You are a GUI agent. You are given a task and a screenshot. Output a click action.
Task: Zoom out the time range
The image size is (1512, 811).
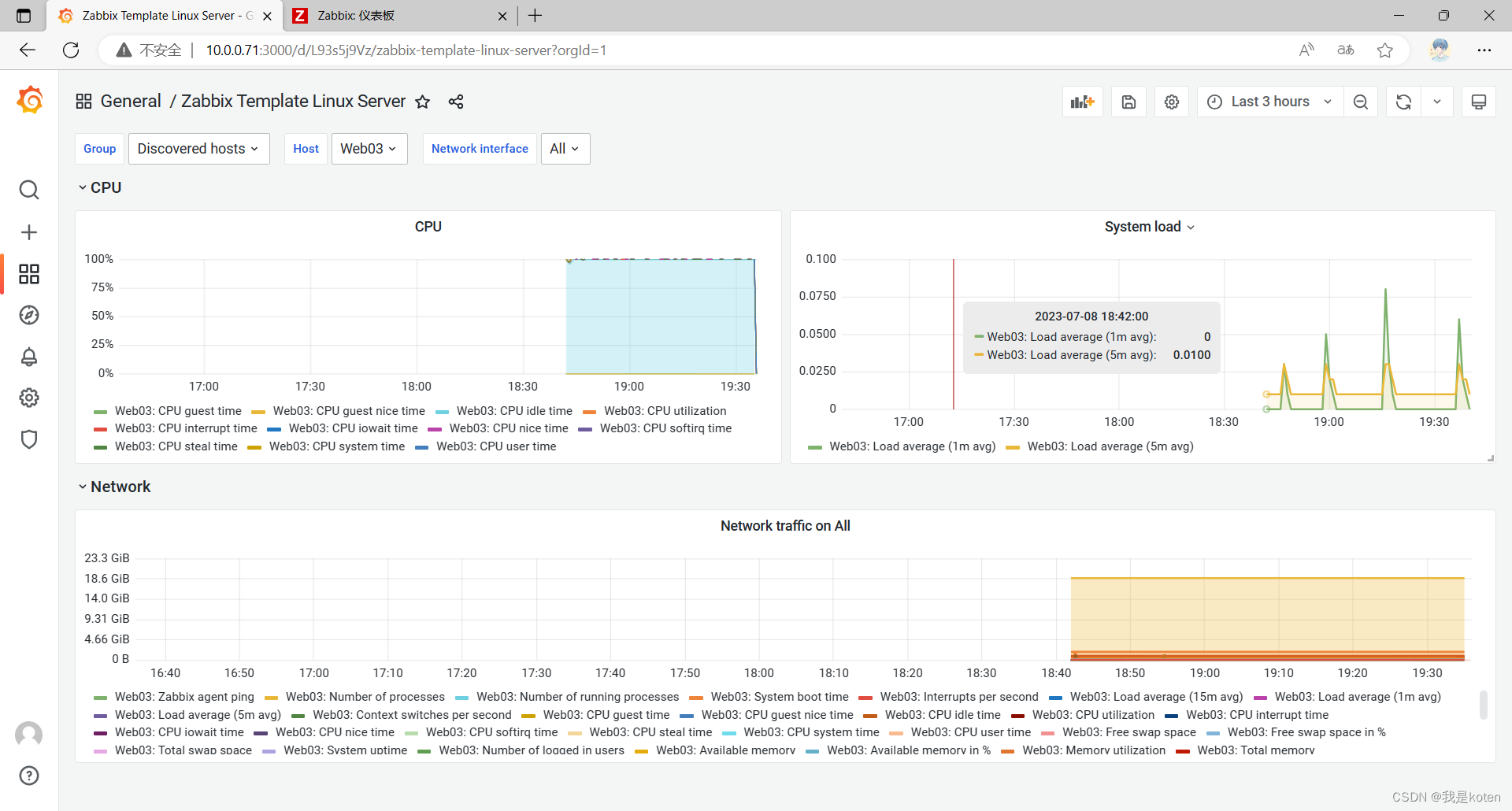1361,102
